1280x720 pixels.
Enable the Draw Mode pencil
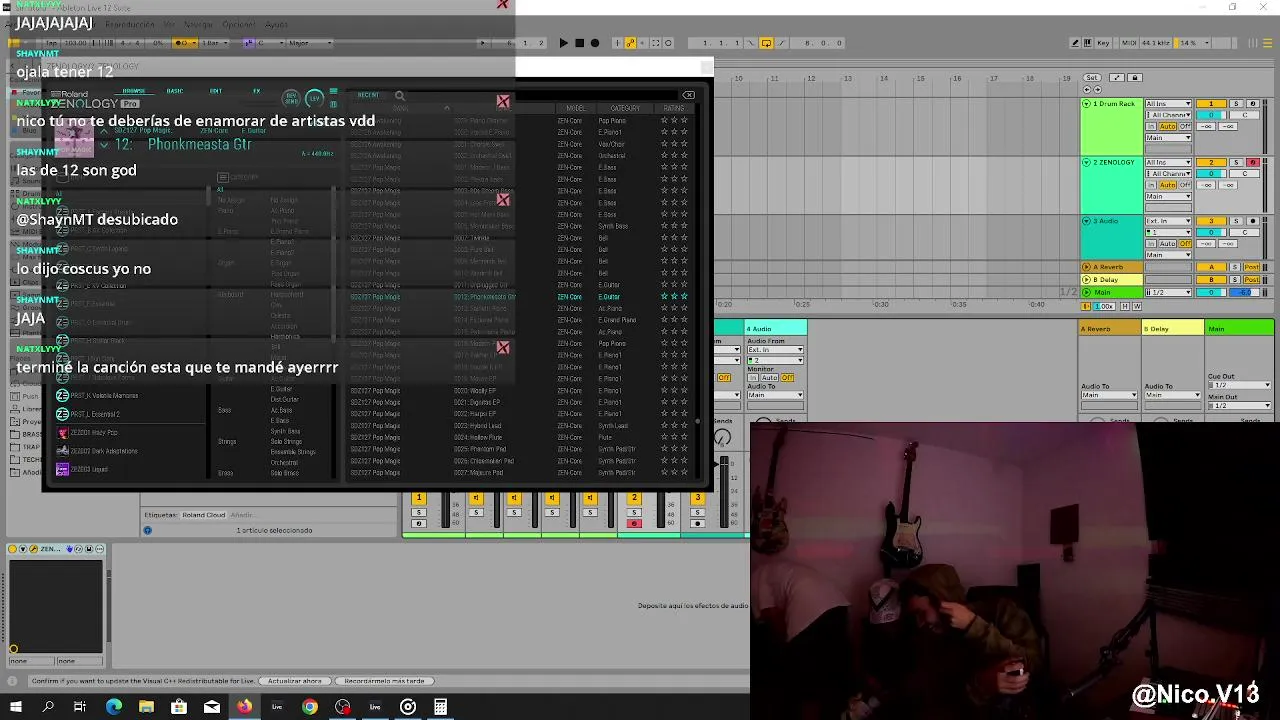[x=1075, y=43]
